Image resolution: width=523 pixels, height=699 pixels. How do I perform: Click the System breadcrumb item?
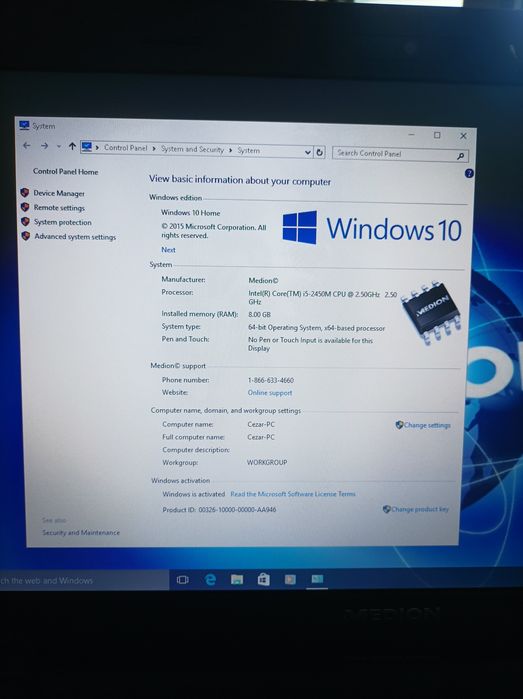pos(248,151)
